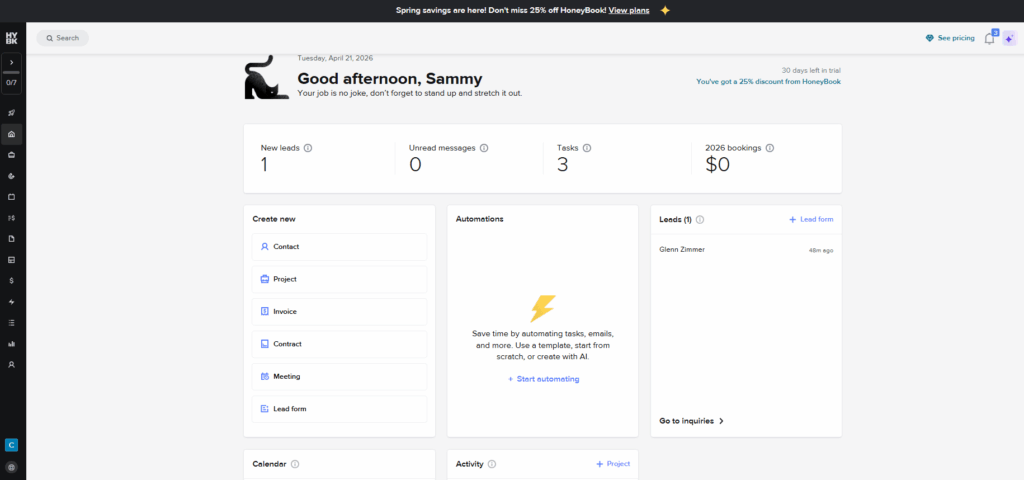1024x480 pixels.
Task: Open the 2026 bookings $0 value
Action: click(717, 165)
